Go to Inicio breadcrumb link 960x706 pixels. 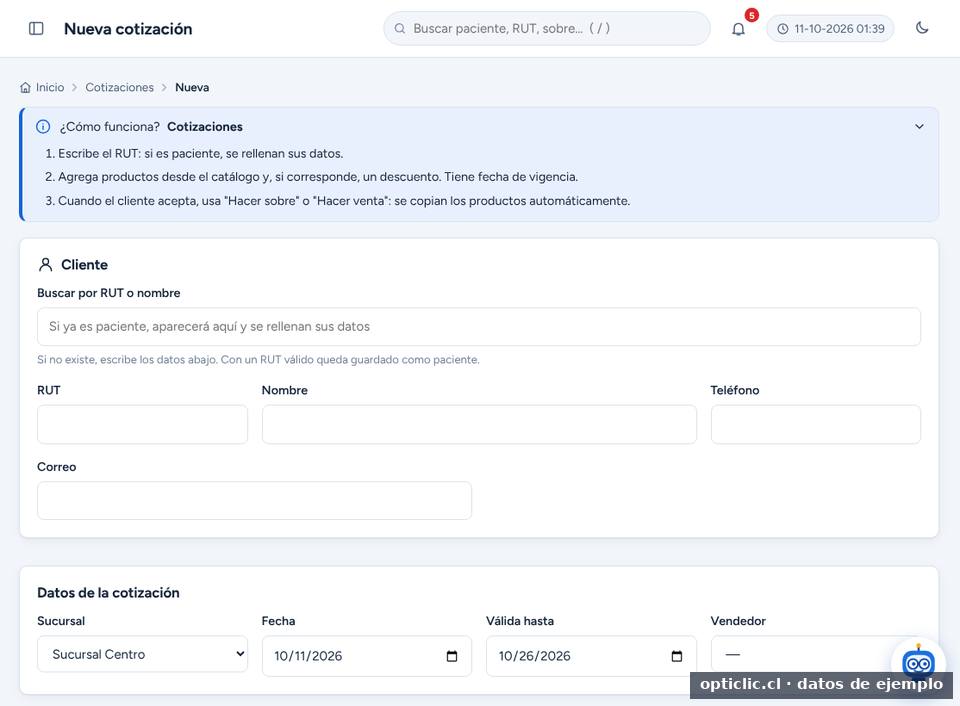(50, 88)
